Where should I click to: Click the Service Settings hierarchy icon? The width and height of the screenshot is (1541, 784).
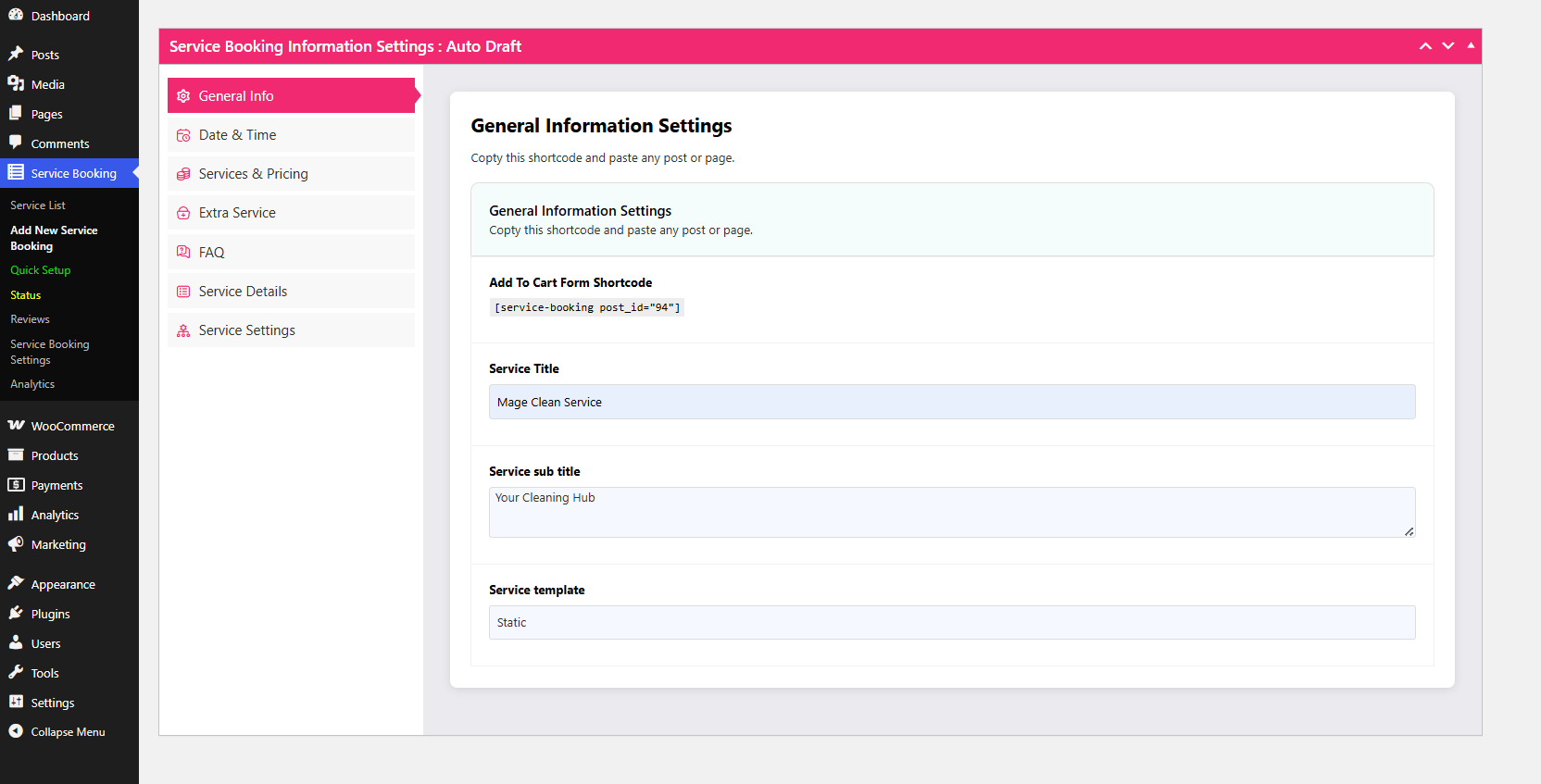coord(183,330)
